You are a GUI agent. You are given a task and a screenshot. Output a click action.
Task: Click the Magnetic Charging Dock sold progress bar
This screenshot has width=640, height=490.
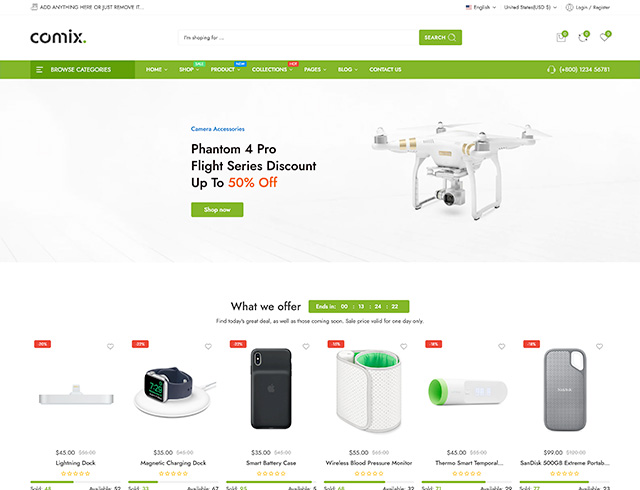click(x=173, y=482)
